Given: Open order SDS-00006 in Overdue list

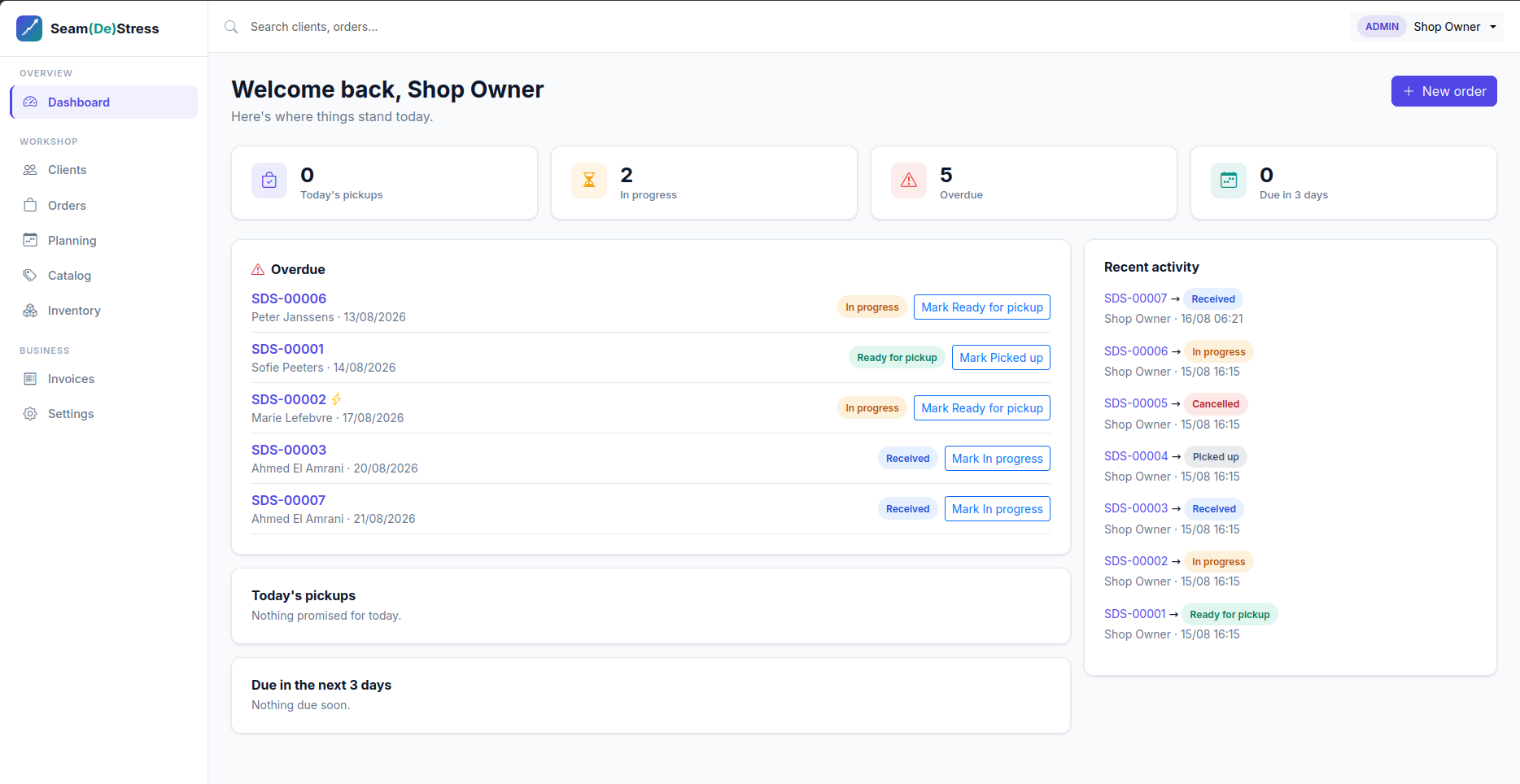Looking at the screenshot, I should pyautogui.click(x=289, y=298).
